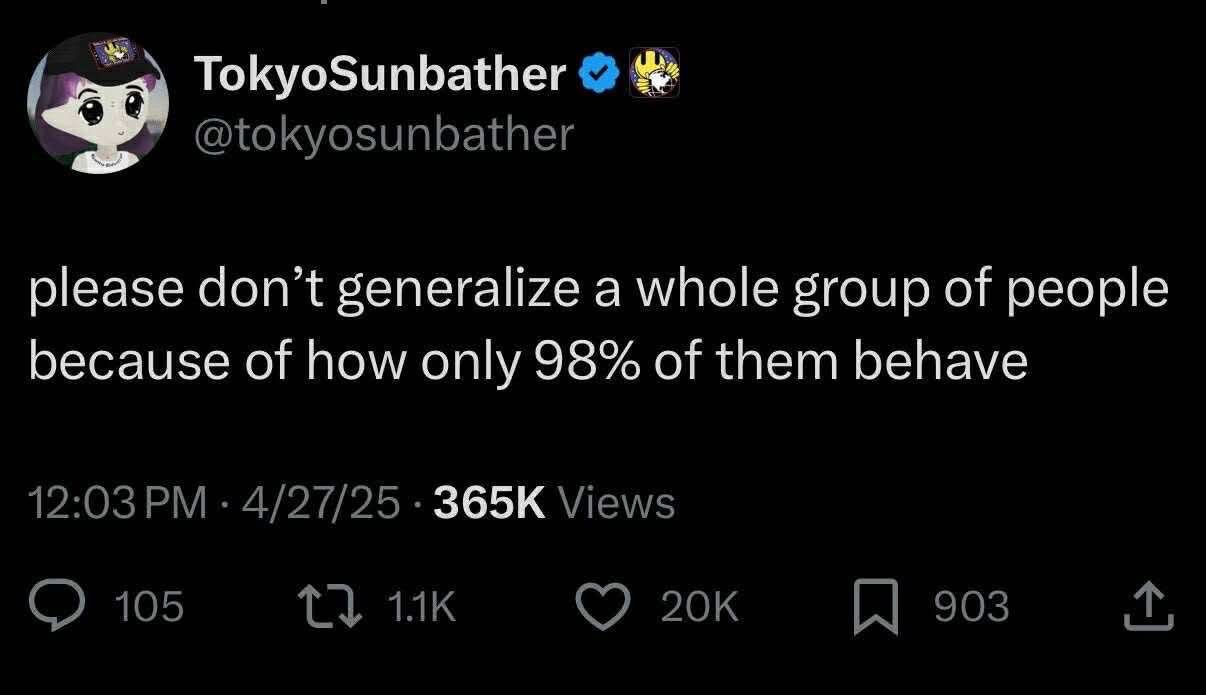Open the @tokyosunbather handle link

tap(385, 133)
